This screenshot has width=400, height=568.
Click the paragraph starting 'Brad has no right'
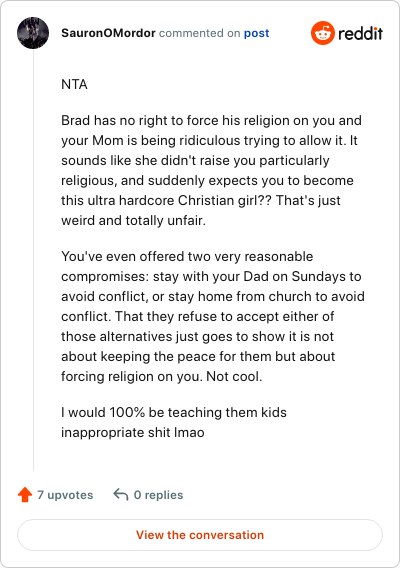coord(212,170)
